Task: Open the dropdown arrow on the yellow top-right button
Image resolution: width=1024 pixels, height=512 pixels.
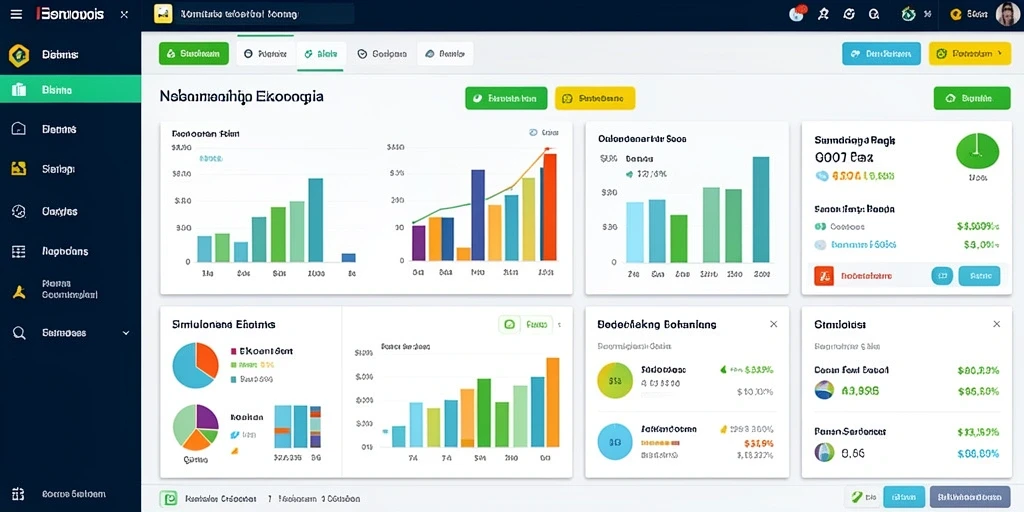Action: 999,54
